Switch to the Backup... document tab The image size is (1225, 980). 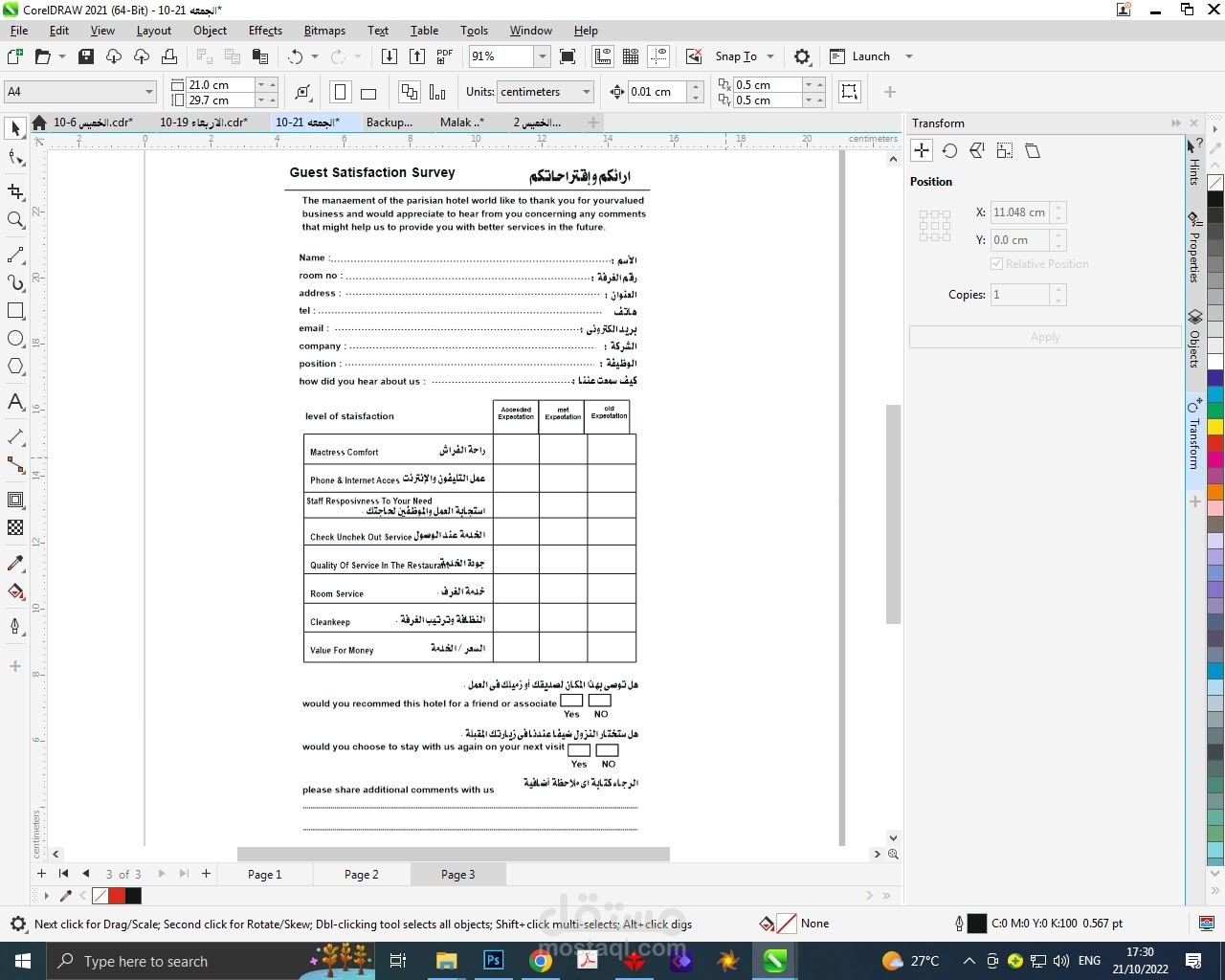click(x=390, y=122)
